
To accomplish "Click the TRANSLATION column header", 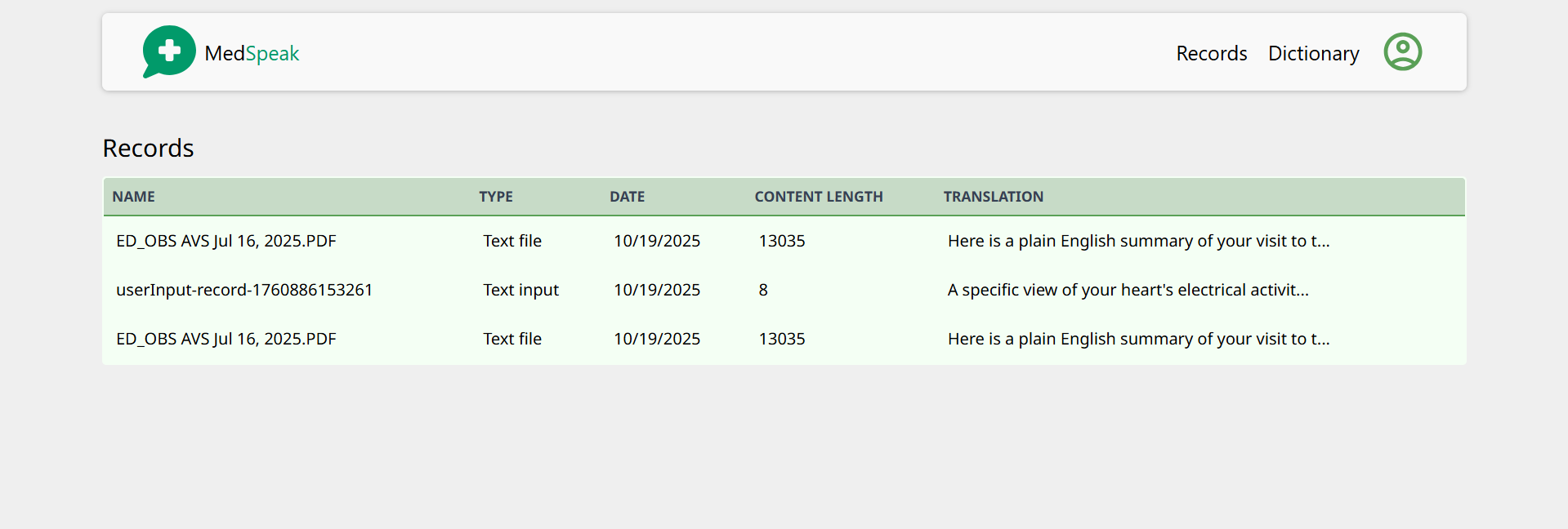I will (x=993, y=197).
